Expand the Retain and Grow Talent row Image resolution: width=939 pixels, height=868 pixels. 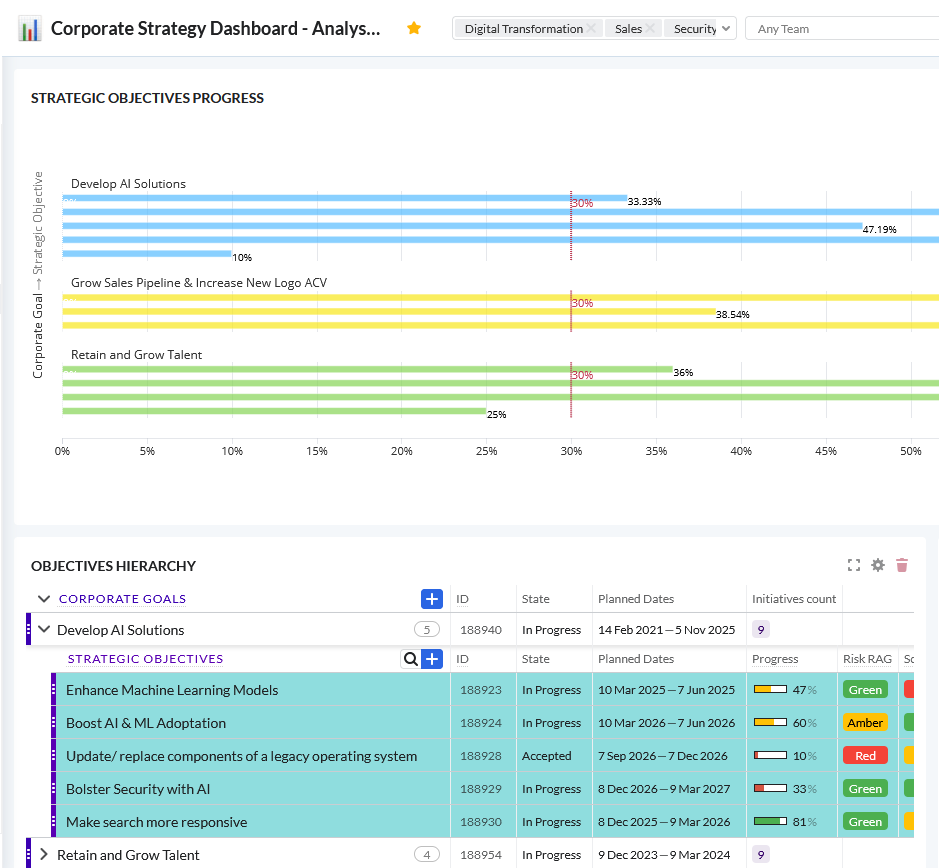point(44,855)
